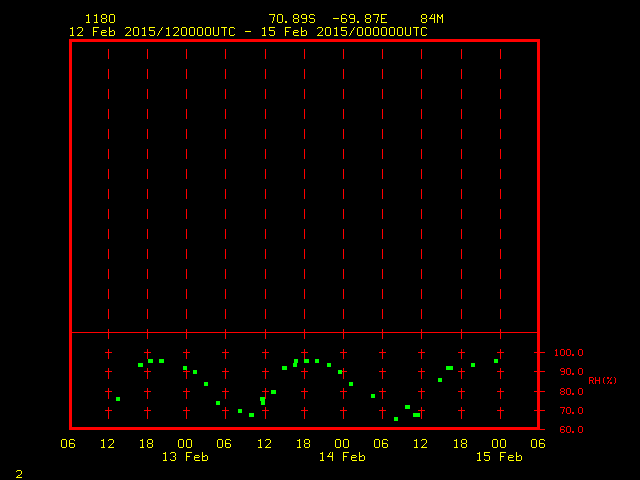Select the date range title text
The height and width of the screenshot is (480, 640).
248,32
